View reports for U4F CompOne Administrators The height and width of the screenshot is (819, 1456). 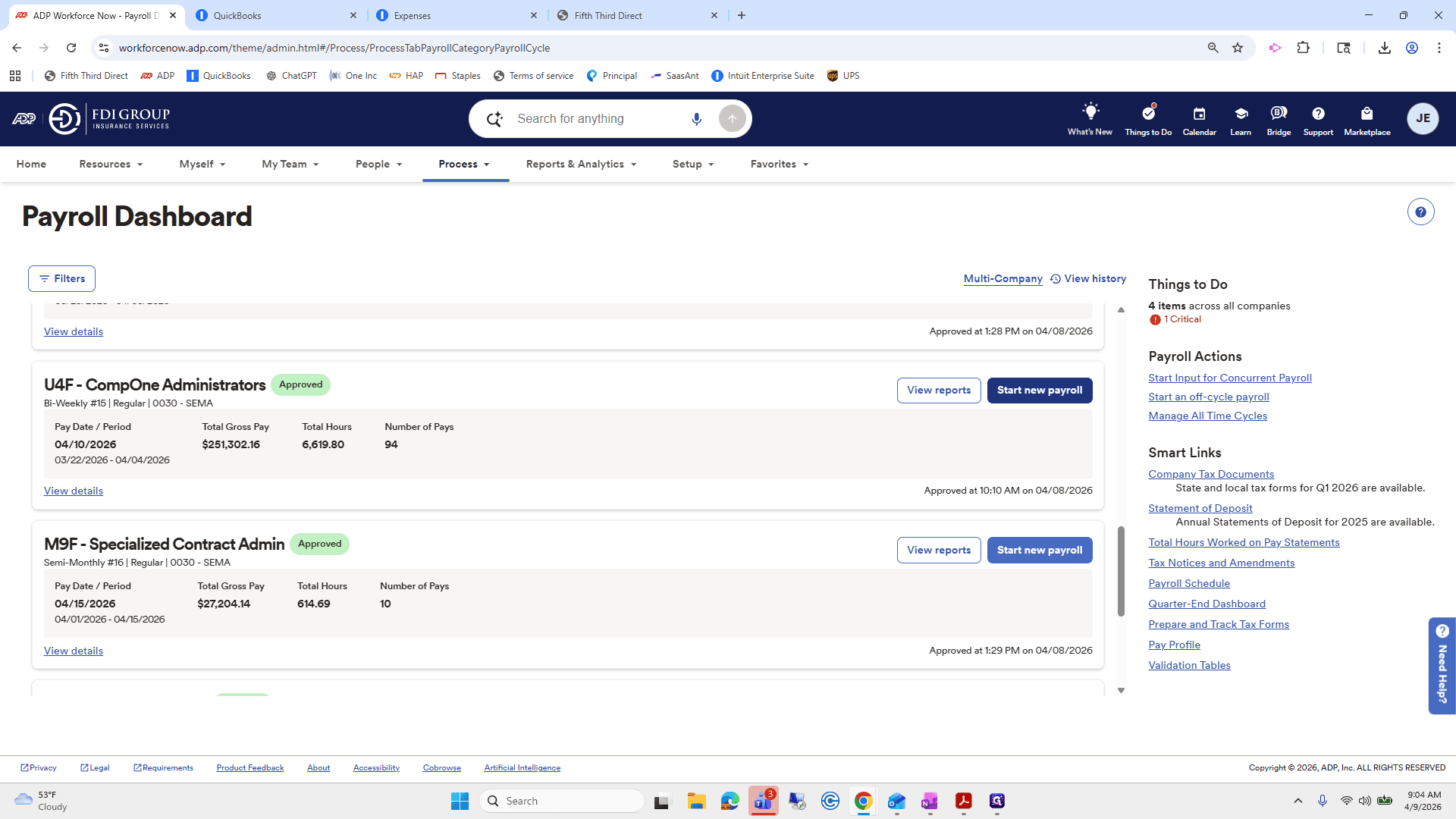pos(939,391)
